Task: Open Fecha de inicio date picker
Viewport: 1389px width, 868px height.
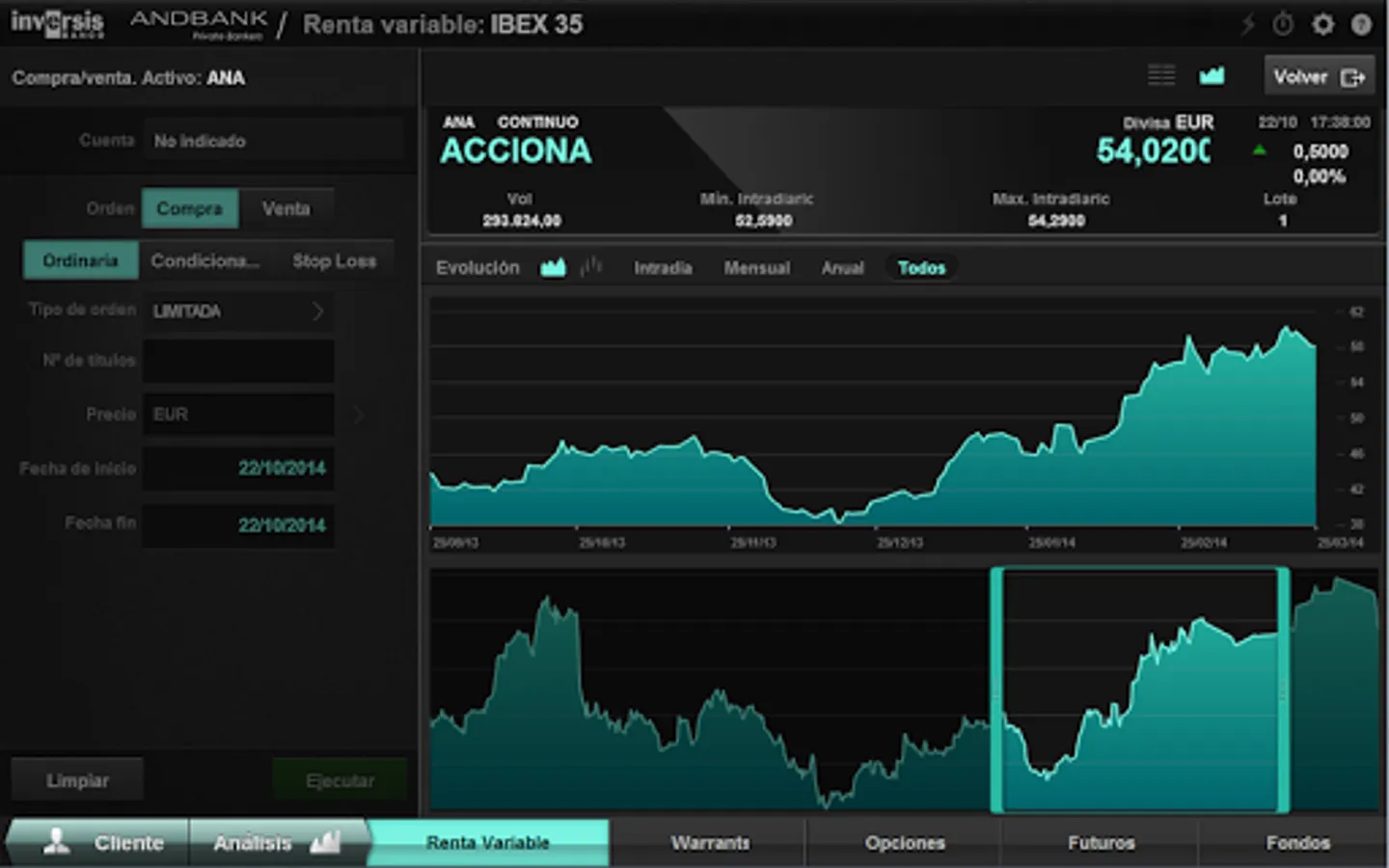Action: pos(238,469)
